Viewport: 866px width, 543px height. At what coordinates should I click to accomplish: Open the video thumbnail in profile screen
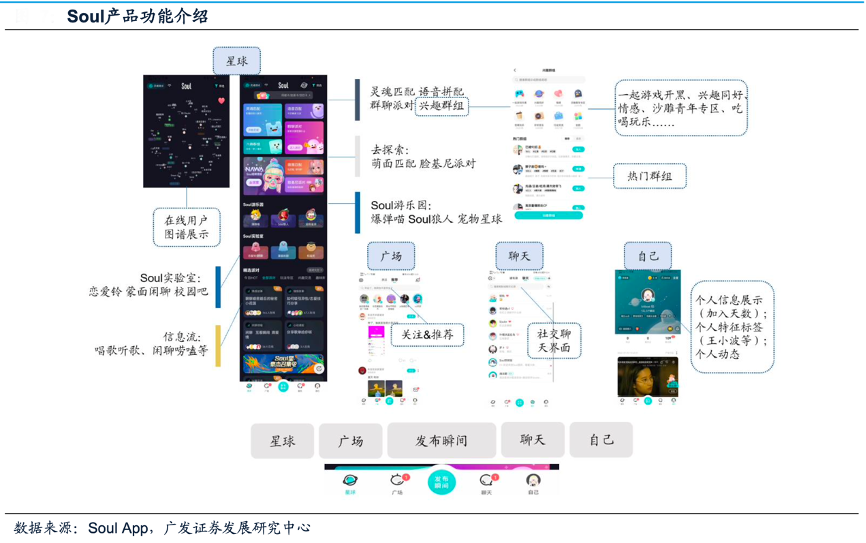(x=647, y=378)
